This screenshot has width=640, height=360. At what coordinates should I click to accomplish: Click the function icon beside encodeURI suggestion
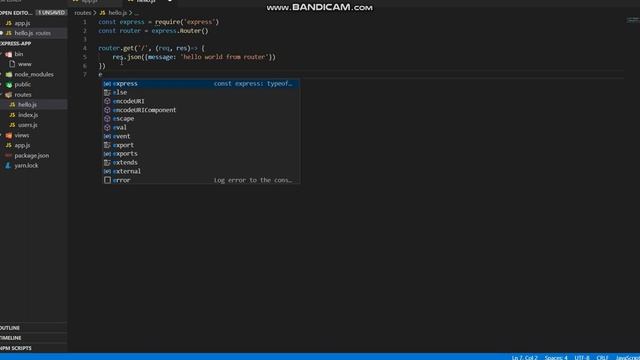(107, 101)
